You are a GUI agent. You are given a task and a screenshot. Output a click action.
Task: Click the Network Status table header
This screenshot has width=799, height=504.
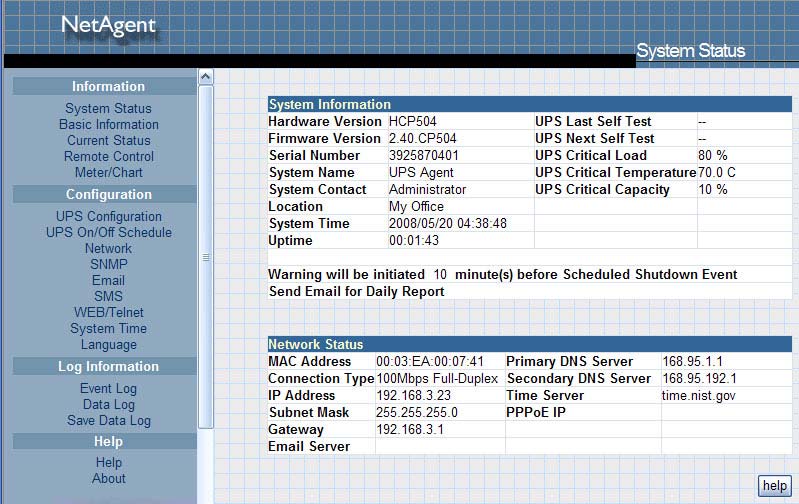pos(529,344)
